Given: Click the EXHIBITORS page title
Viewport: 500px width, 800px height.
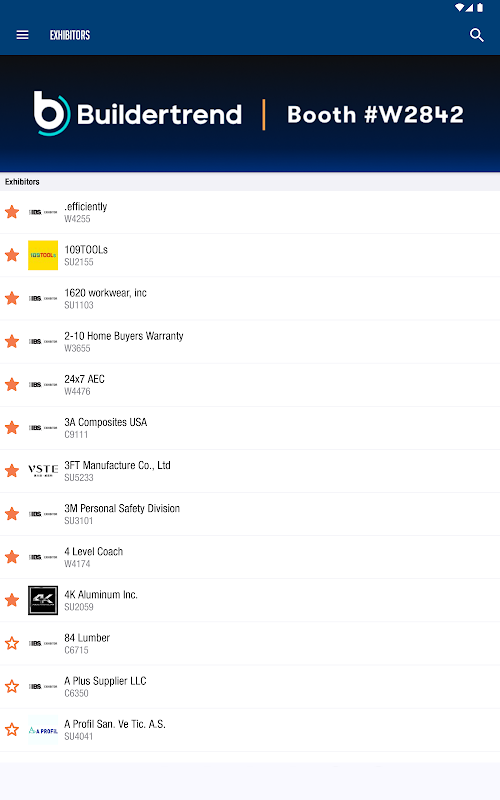Looking at the screenshot, I should coord(70,35).
